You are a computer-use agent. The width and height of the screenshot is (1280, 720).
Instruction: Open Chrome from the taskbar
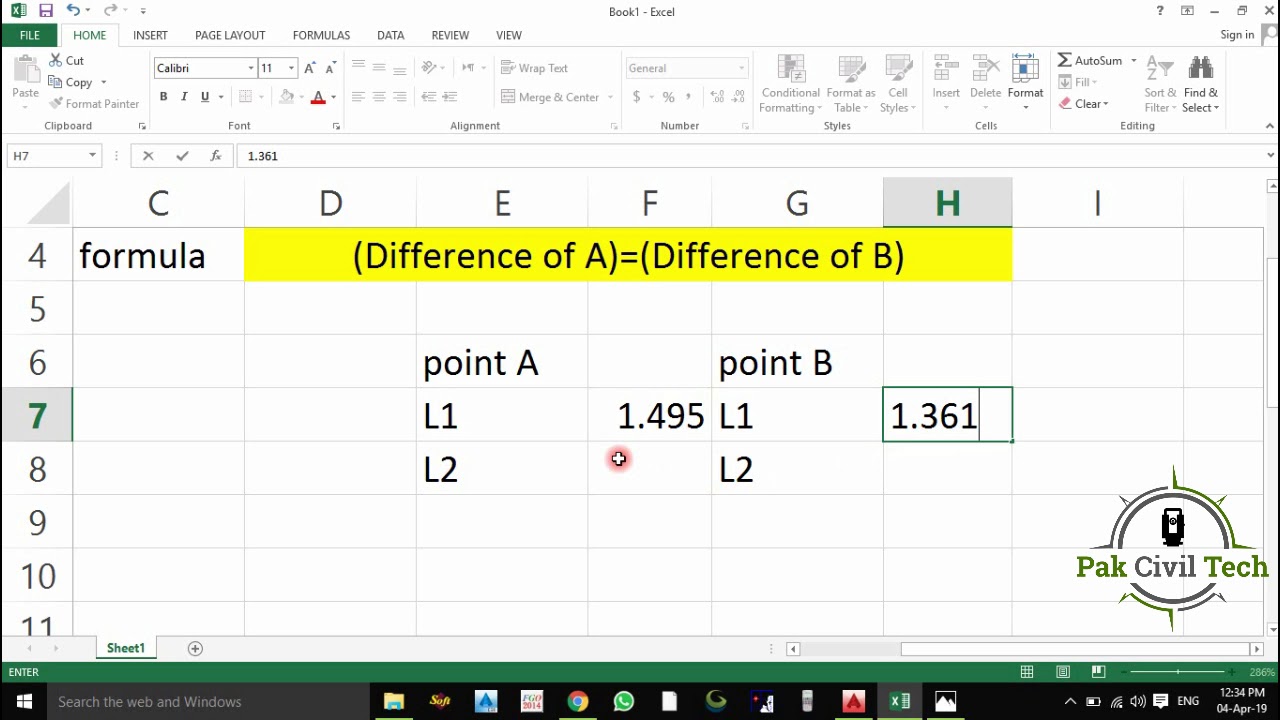577,701
